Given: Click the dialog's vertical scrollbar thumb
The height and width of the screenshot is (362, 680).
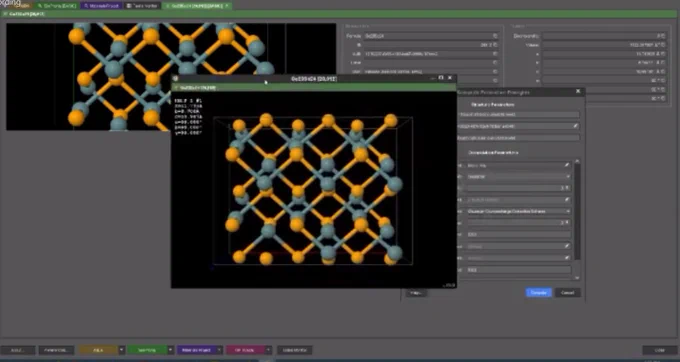Looking at the screenshot, I should click(577, 212).
